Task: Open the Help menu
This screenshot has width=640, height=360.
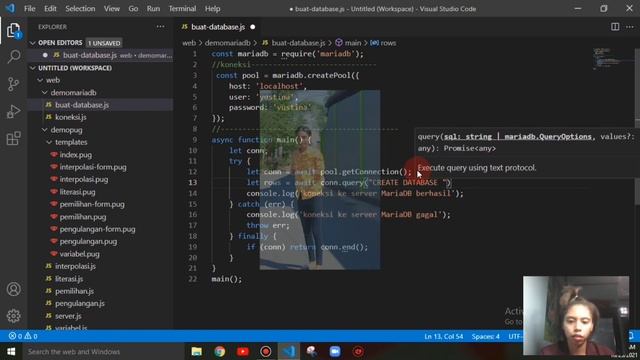Action: pyautogui.click(x=212, y=9)
